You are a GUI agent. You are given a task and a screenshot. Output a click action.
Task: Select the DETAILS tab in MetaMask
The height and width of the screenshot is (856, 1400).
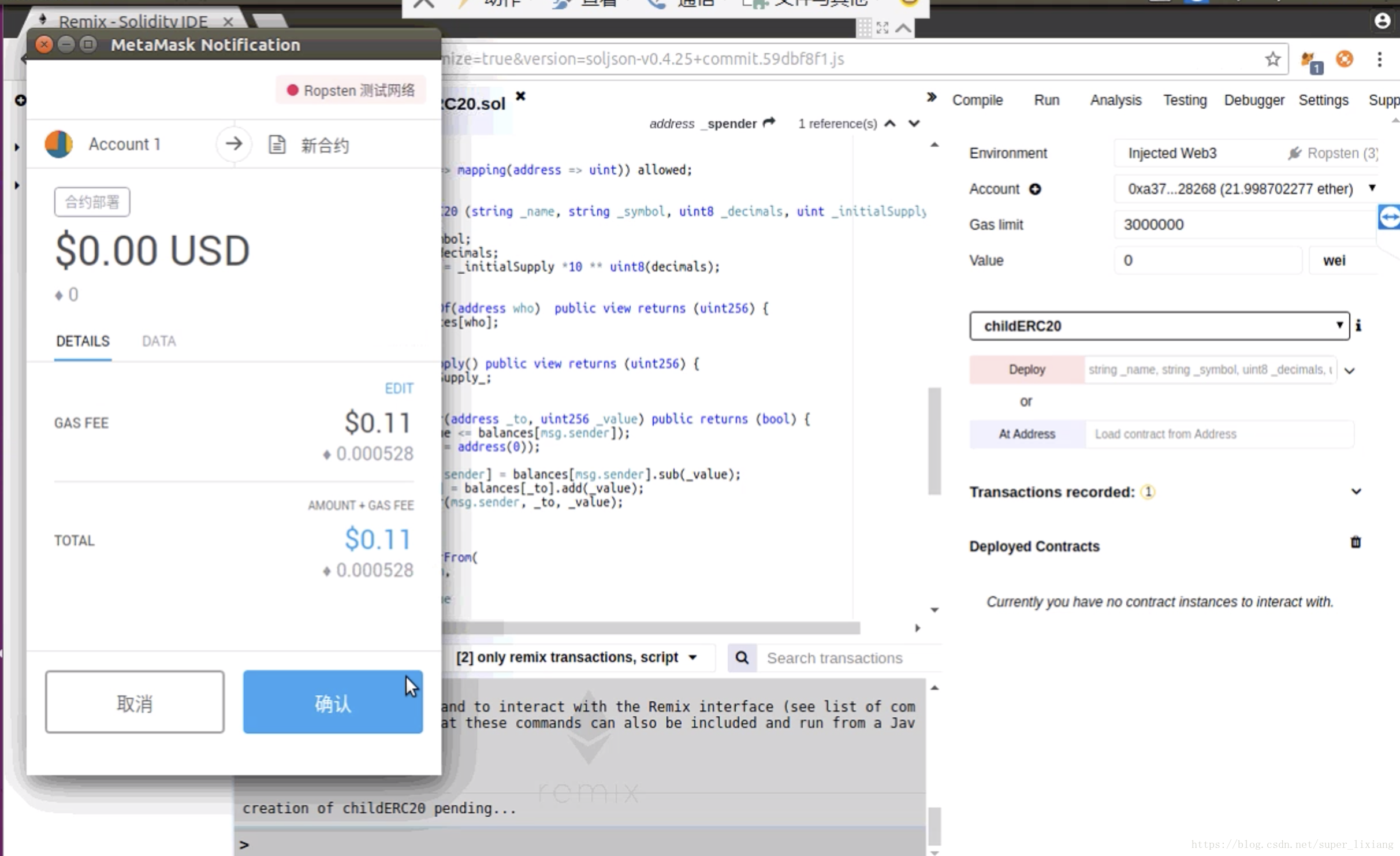click(x=83, y=341)
